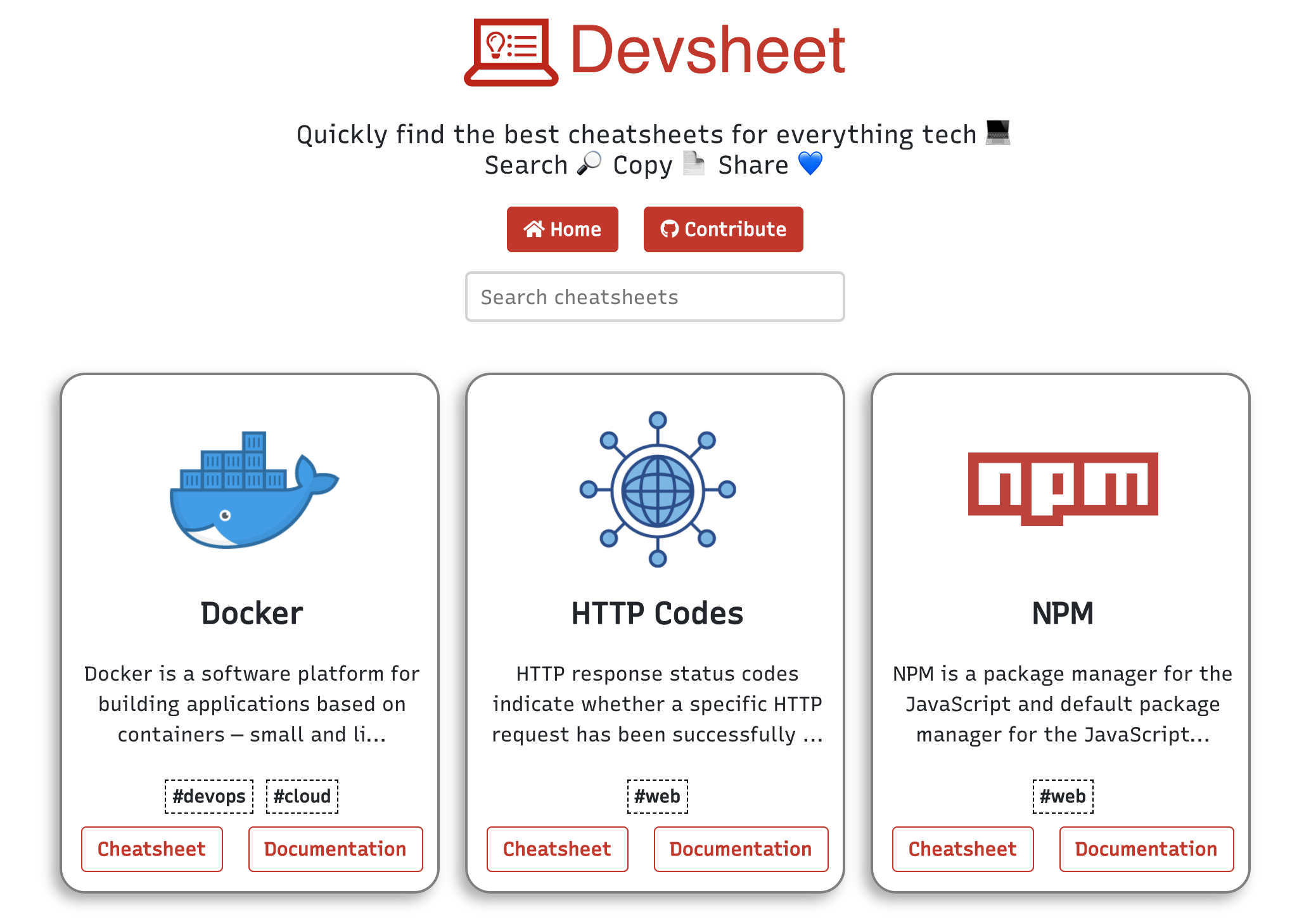Open the Home button
This screenshot has width=1304, height=924.
[562, 229]
